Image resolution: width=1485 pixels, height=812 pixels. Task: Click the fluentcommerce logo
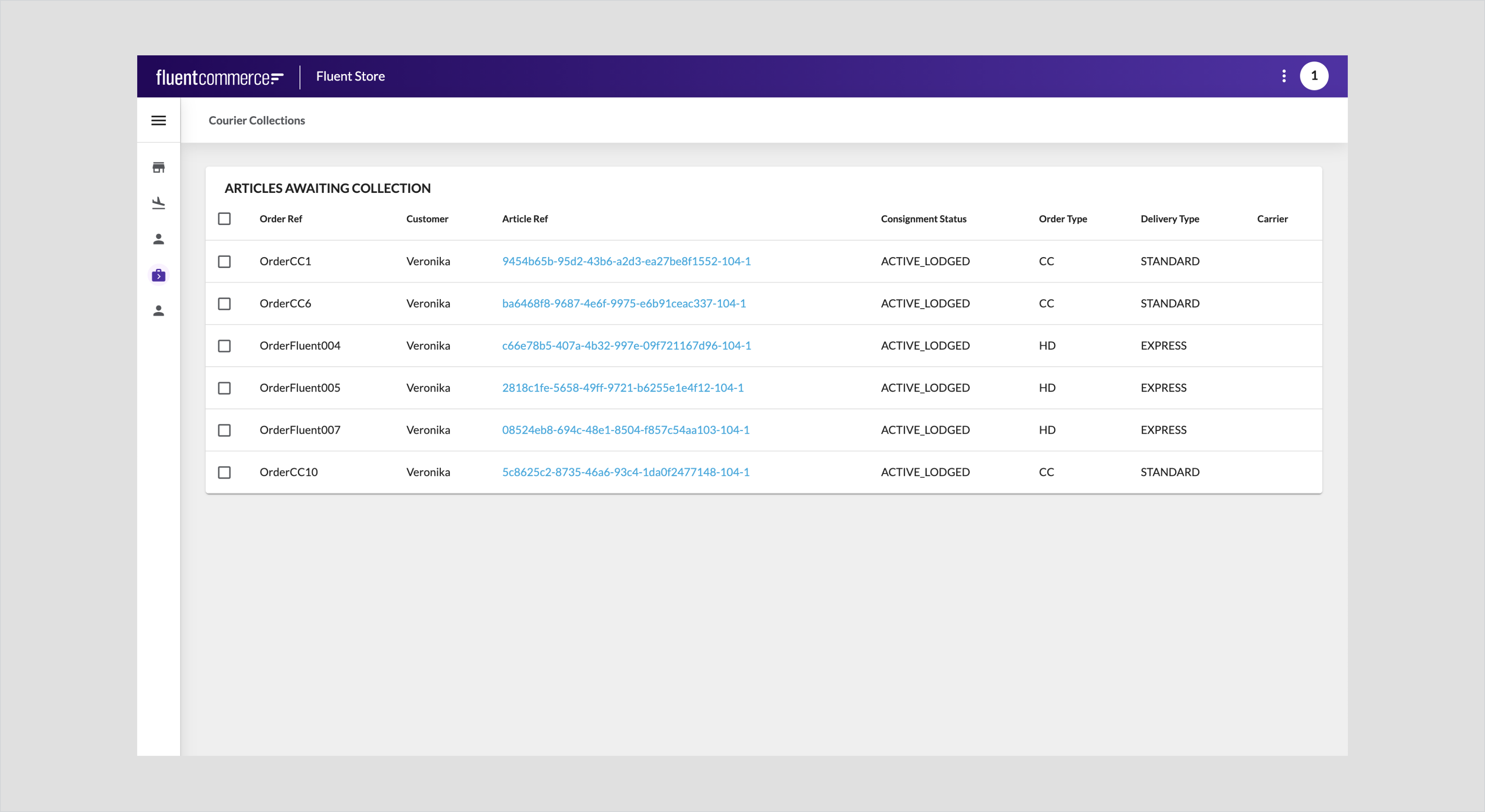(220, 77)
